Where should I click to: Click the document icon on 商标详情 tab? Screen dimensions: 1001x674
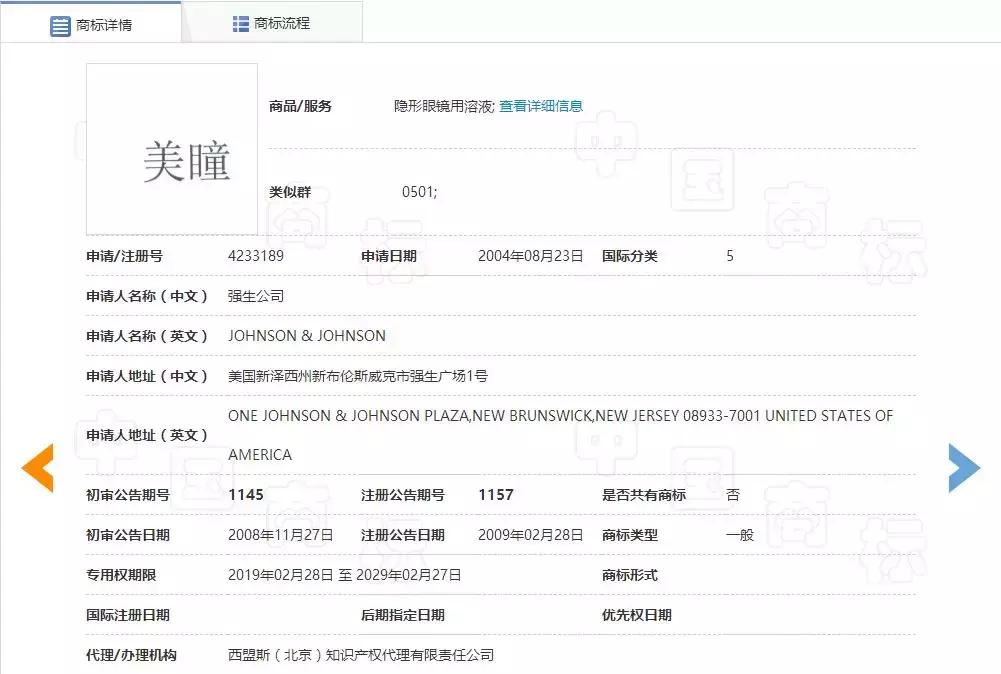59,26
